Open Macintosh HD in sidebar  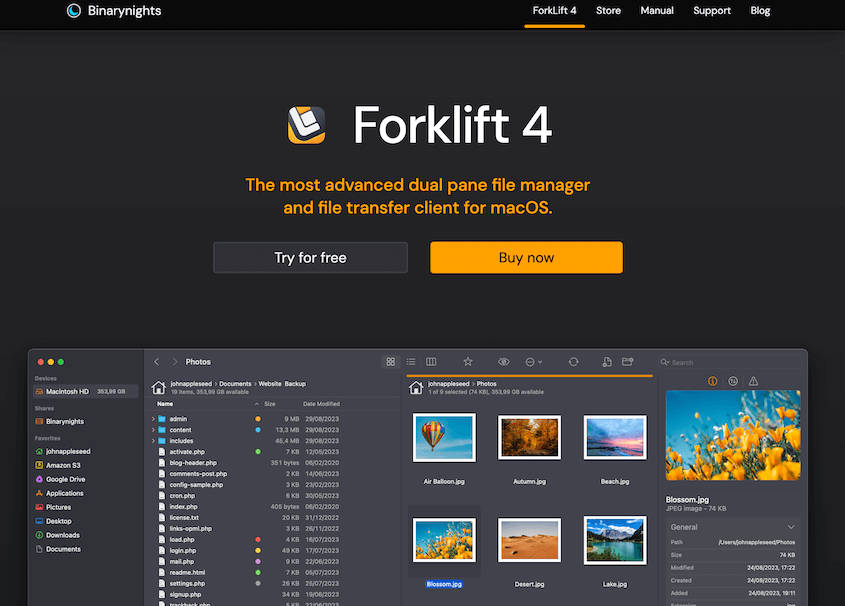tap(86, 392)
